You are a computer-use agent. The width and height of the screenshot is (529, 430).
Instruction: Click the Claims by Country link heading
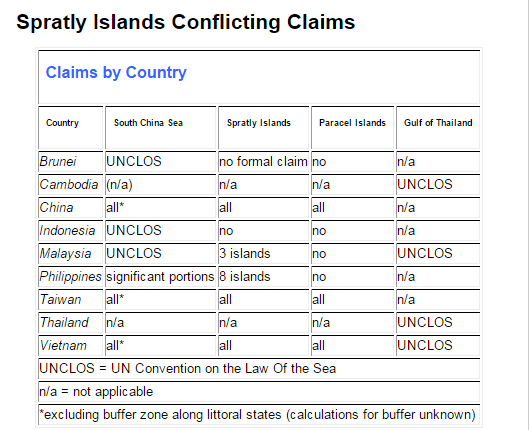pos(116,73)
